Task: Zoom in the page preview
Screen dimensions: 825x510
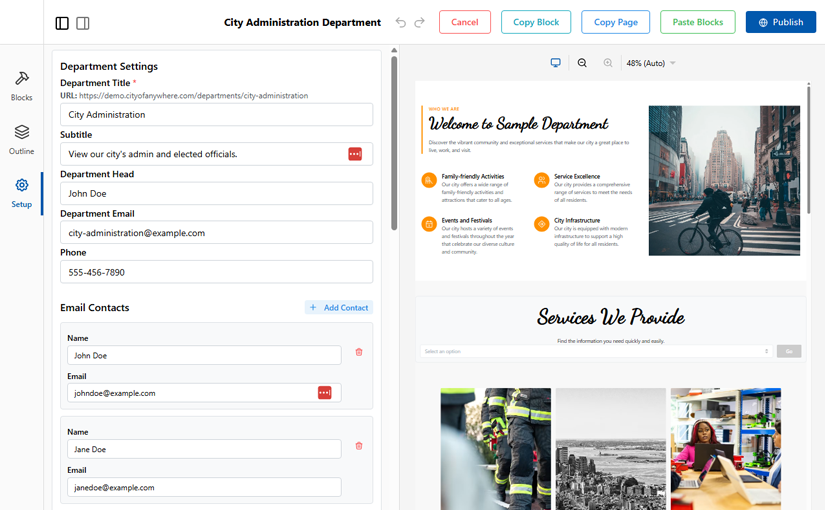Action: tap(608, 63)
